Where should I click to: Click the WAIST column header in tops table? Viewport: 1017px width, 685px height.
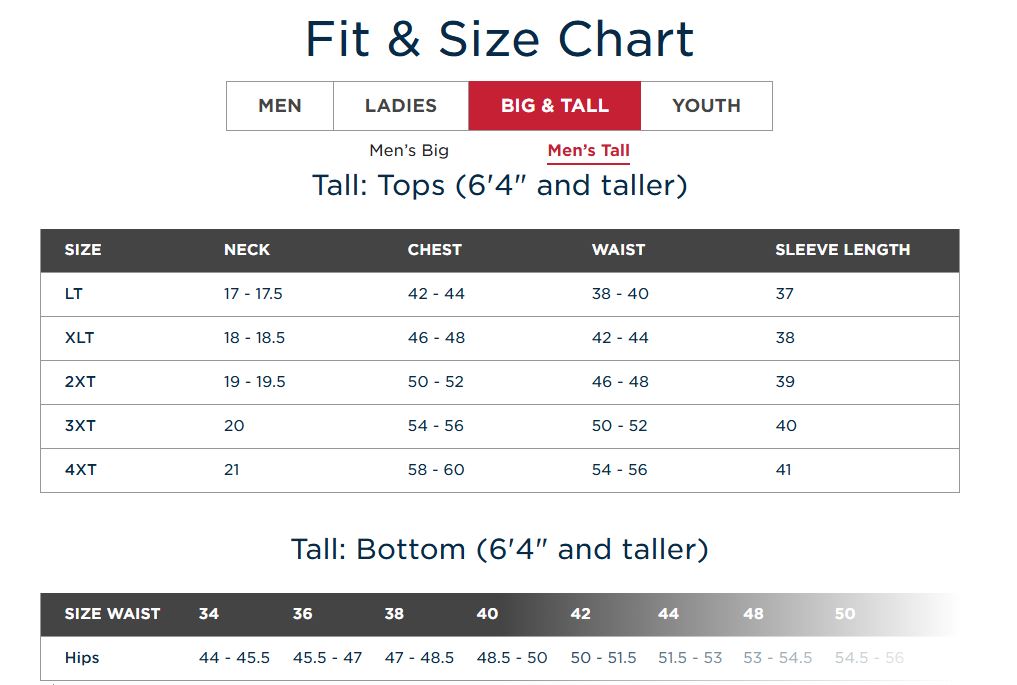(x=618, y=250)
